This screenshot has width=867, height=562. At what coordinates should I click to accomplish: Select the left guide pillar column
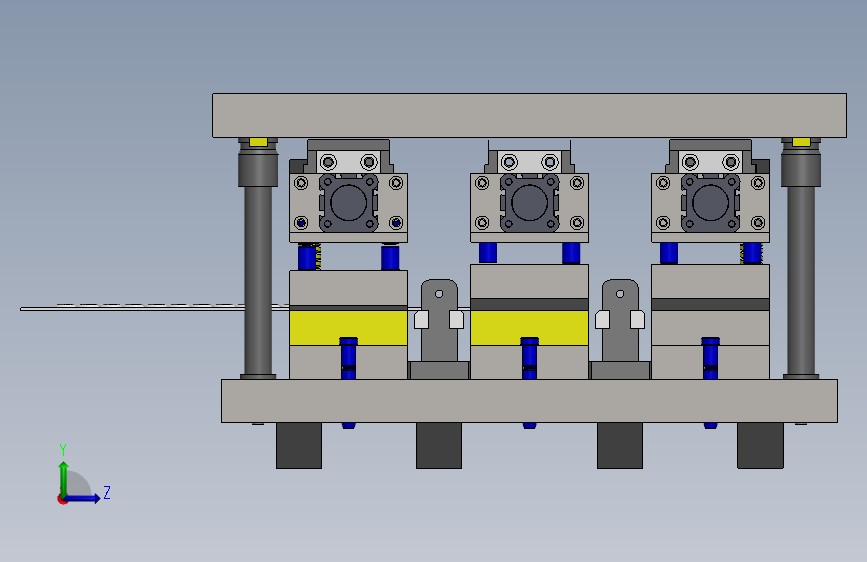[258, 280]
